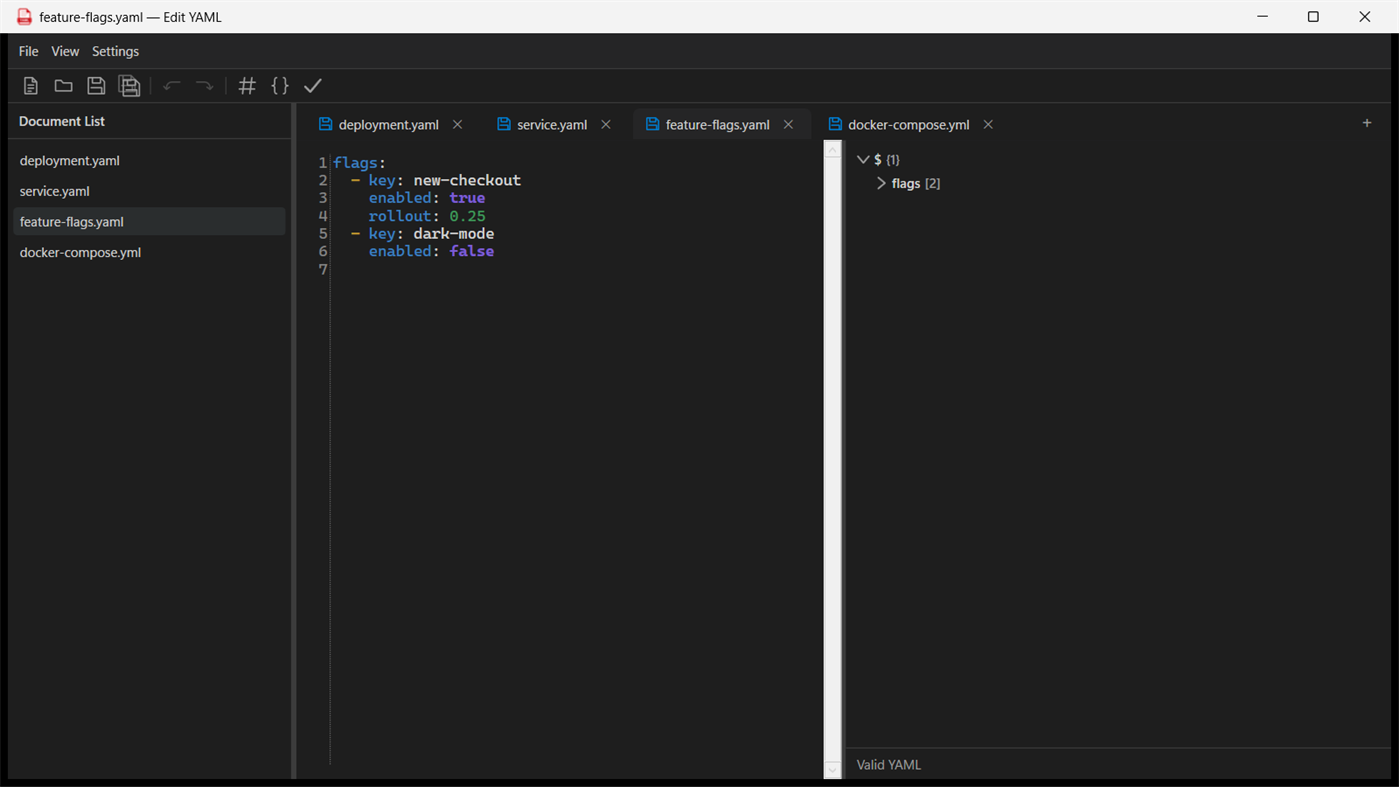Screen dimensions: 1399x787
Task: Select the feature-flags.yaml tab
Action: tap(718, 125)
